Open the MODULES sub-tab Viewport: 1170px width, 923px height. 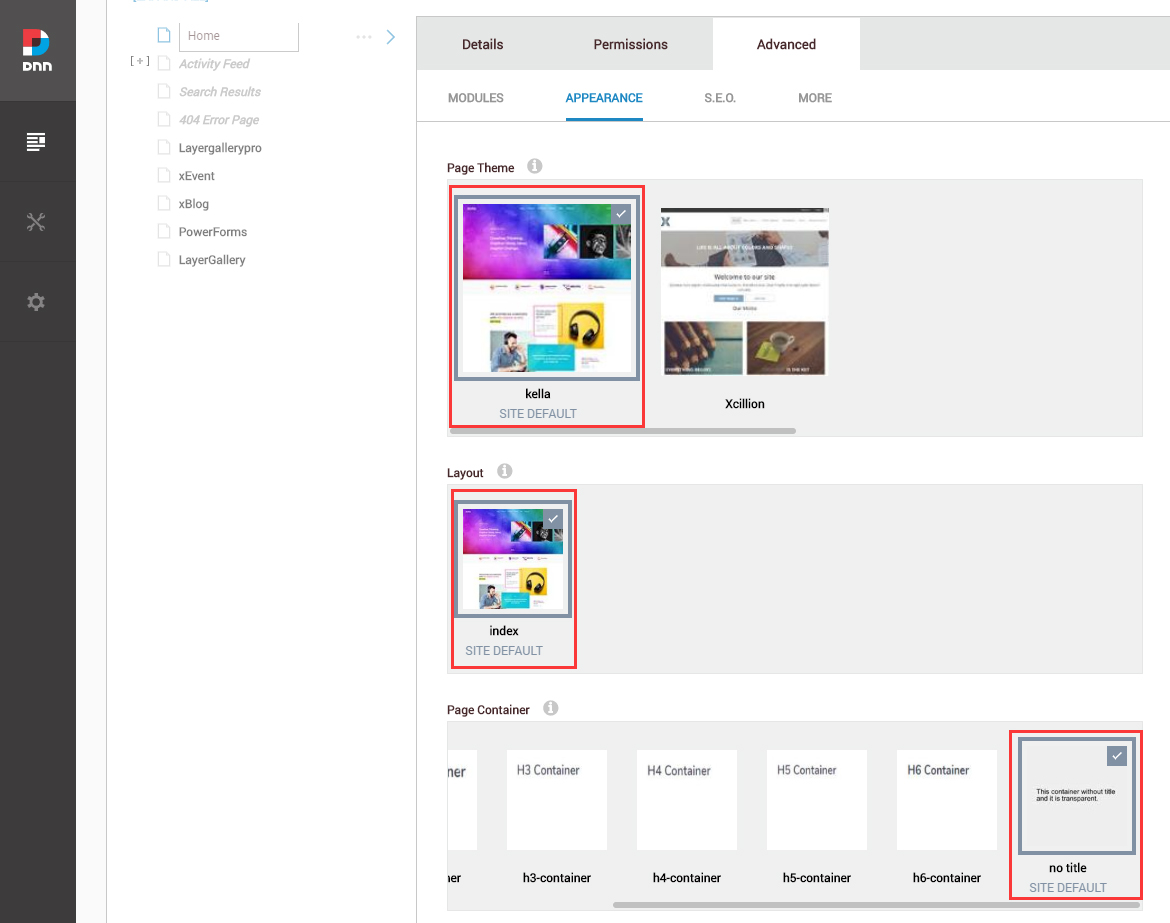[x=476, y=98]
